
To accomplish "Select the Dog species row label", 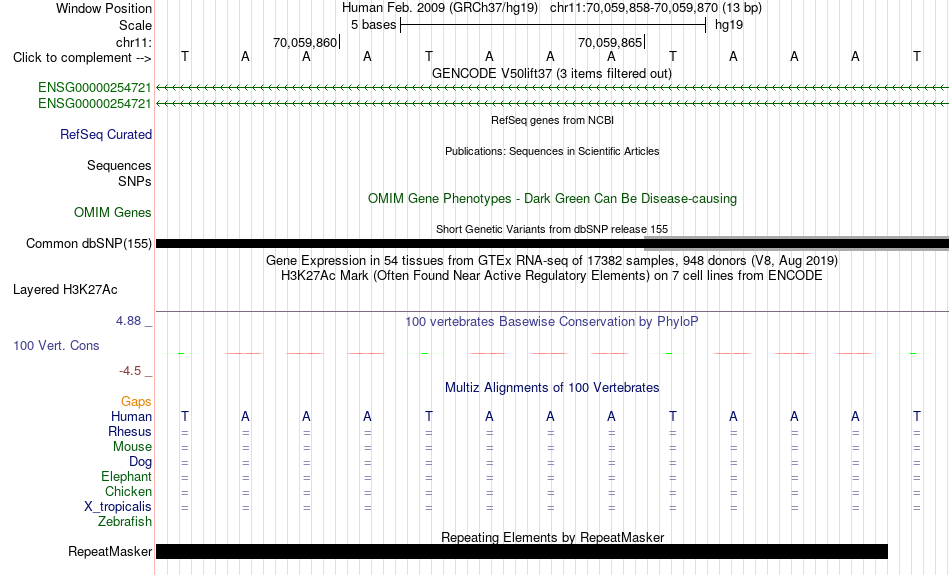I will (140, 462).
